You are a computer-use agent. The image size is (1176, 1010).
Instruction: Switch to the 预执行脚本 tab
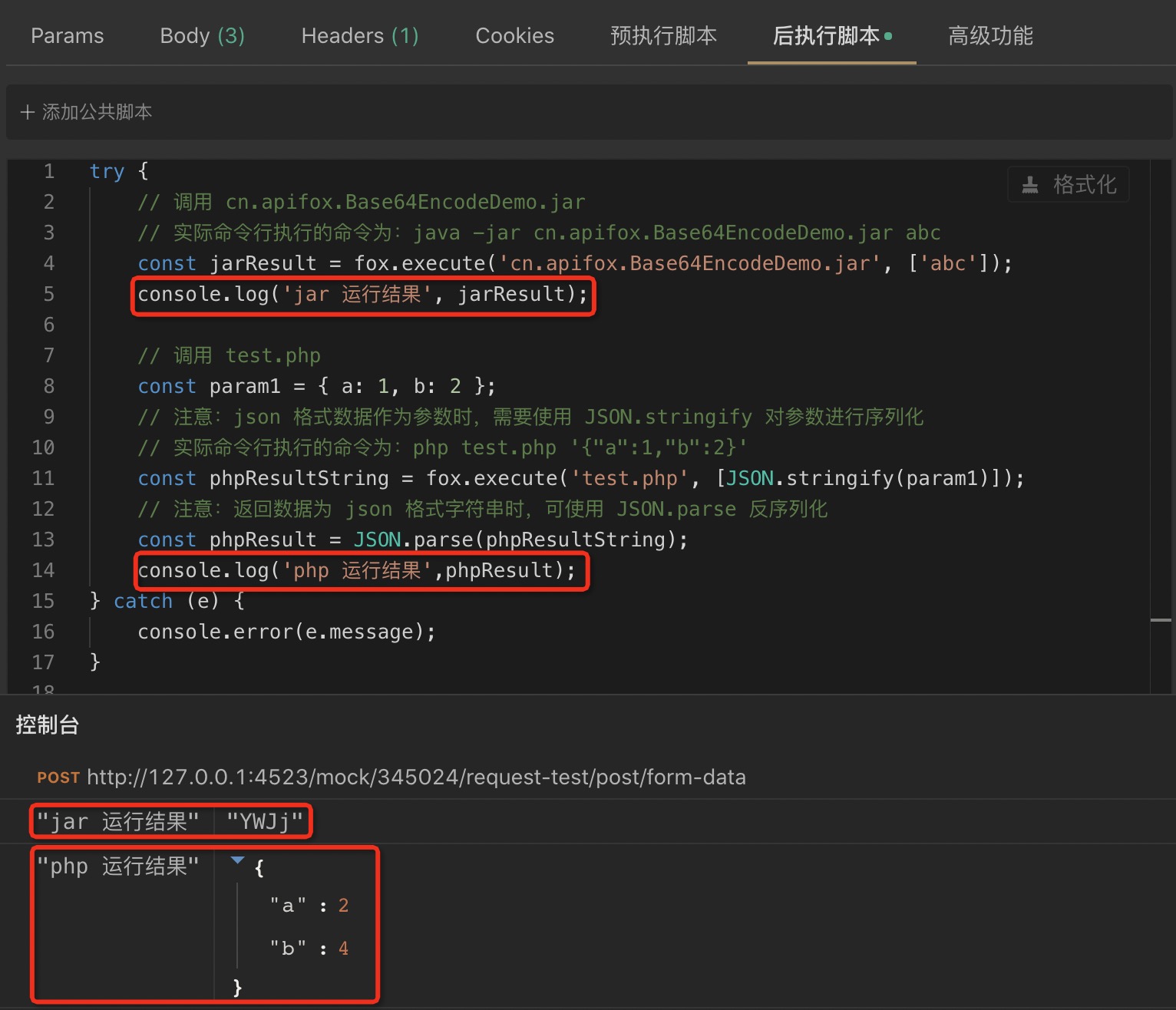tap(663, 36)
